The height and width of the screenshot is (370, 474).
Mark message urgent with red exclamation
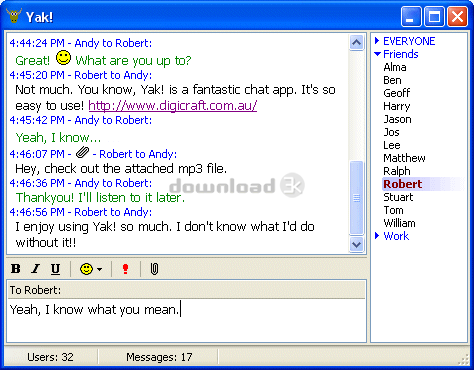point(125,269)
